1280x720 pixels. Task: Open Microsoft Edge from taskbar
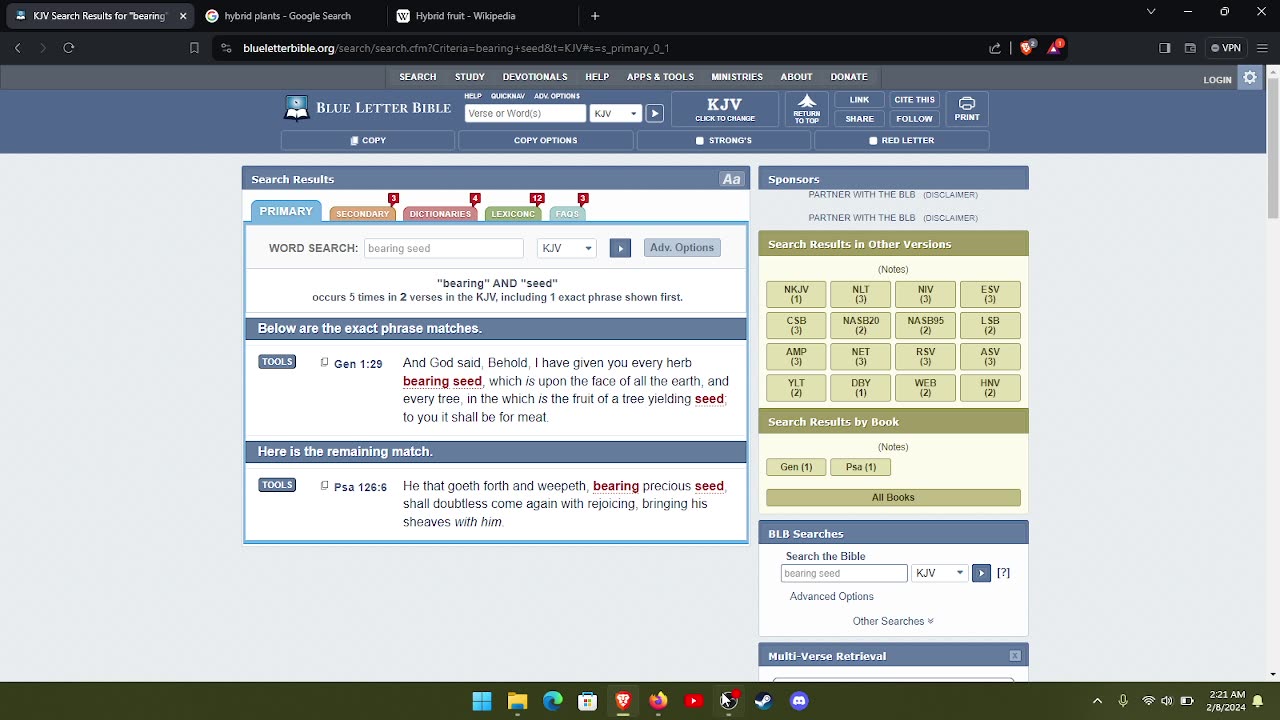click(552, 701)
